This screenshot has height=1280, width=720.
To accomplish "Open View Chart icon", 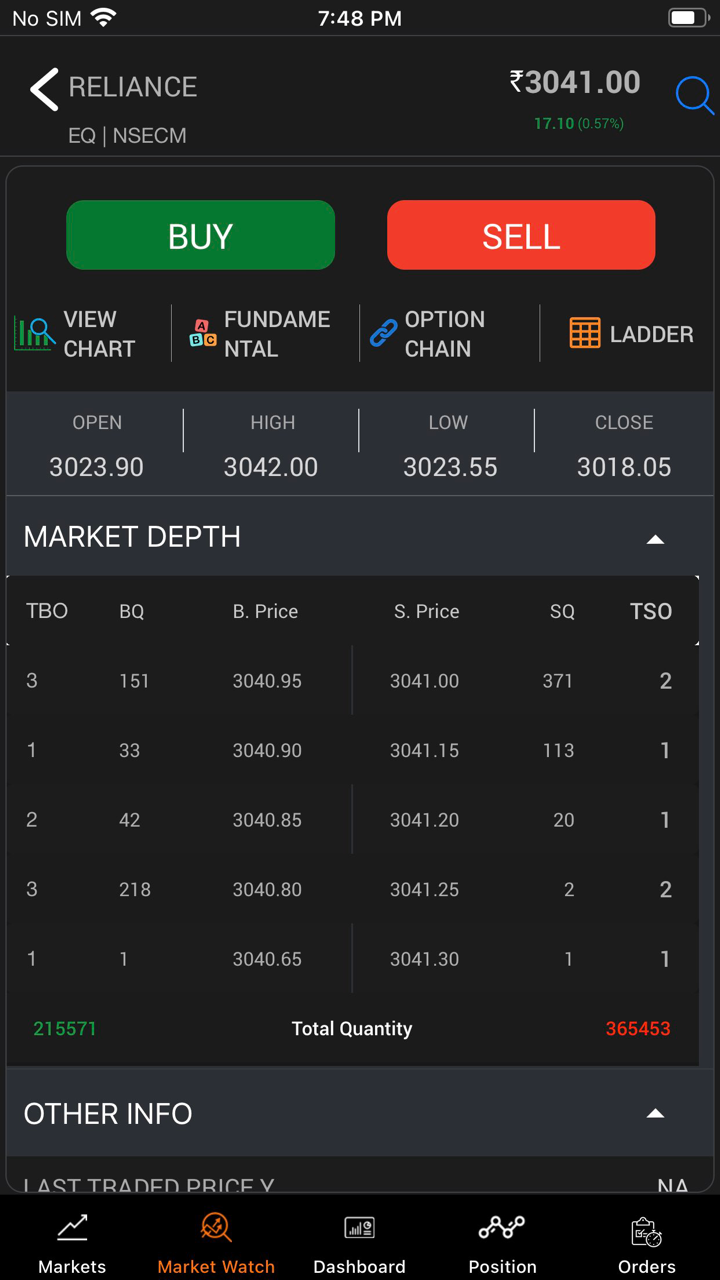I will pyautogui.click(x=35, y=333).
